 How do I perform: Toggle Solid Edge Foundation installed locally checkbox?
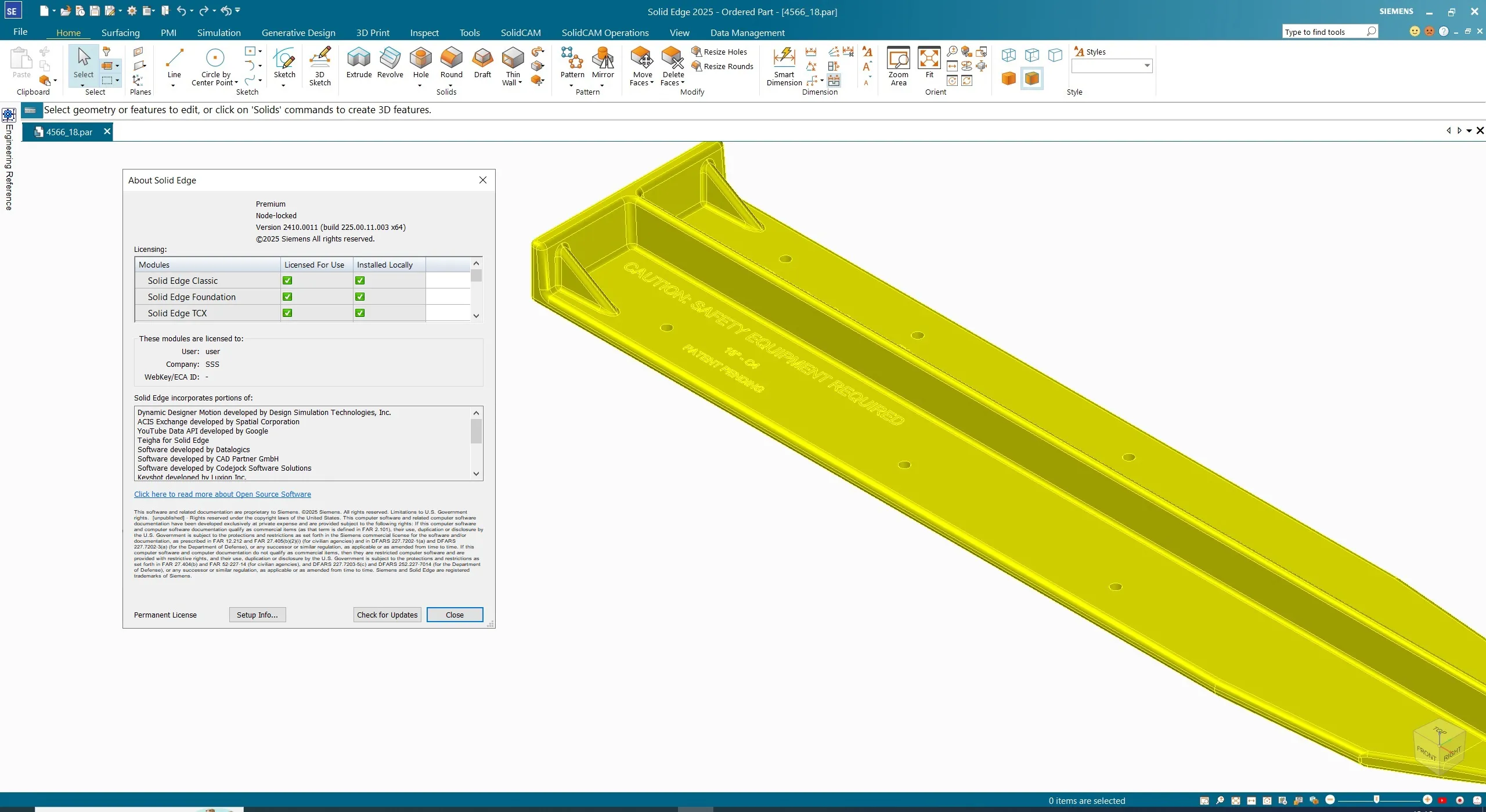[360, 297]
